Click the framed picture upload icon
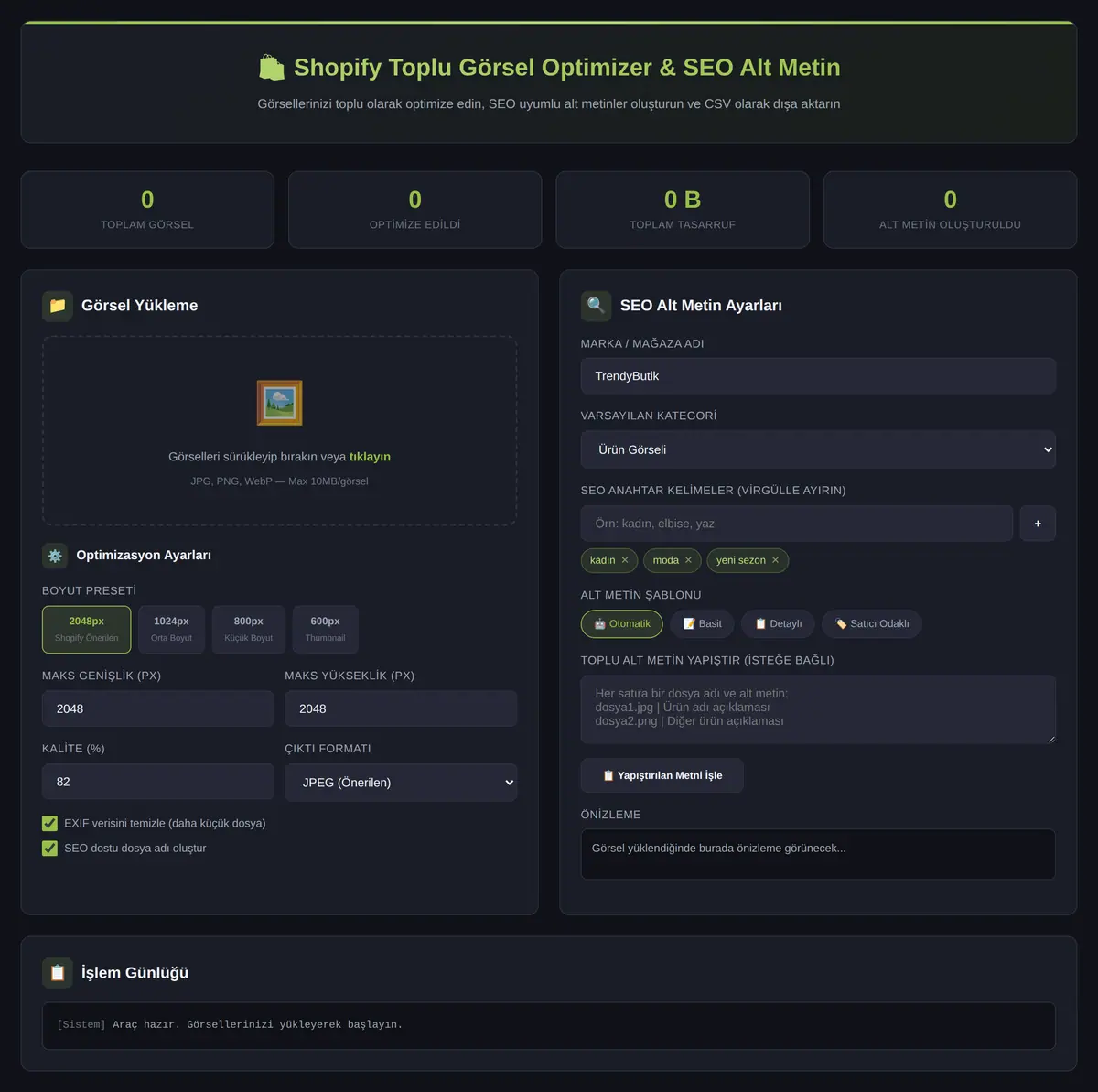The image size is (1098, 1092). (279, 403)
